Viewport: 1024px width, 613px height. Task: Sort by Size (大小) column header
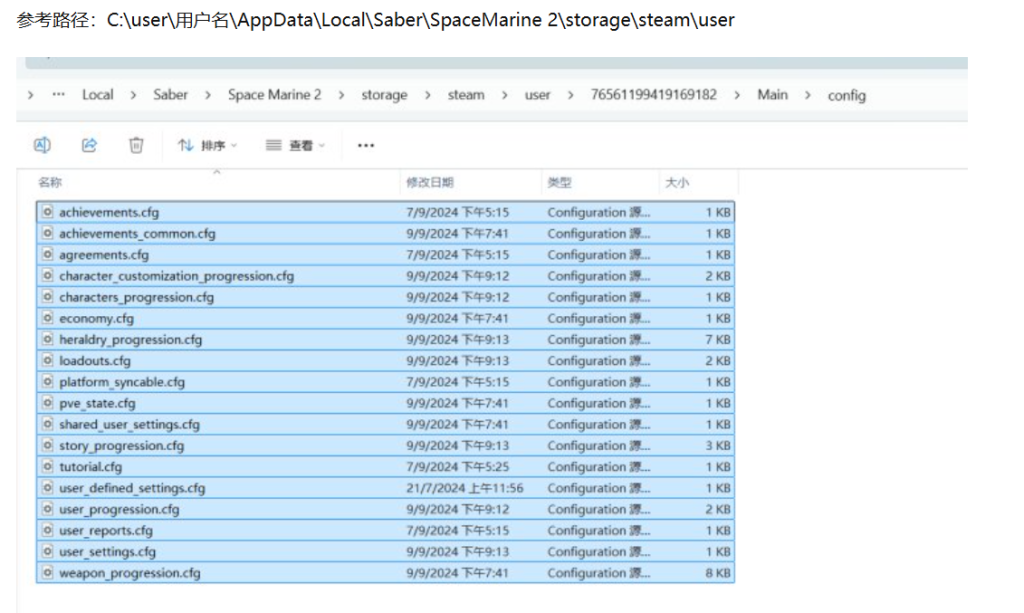pyautogui.click(x=677, y=182)
